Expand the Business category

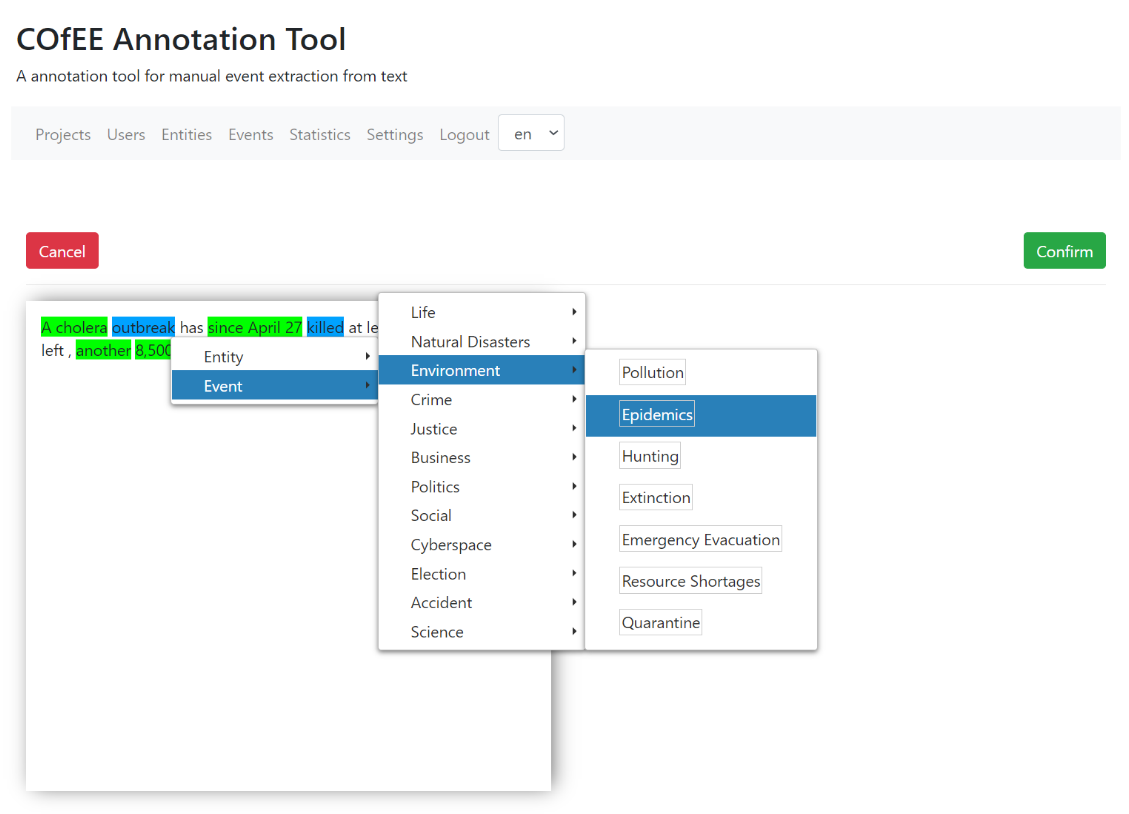pos(482,457)
